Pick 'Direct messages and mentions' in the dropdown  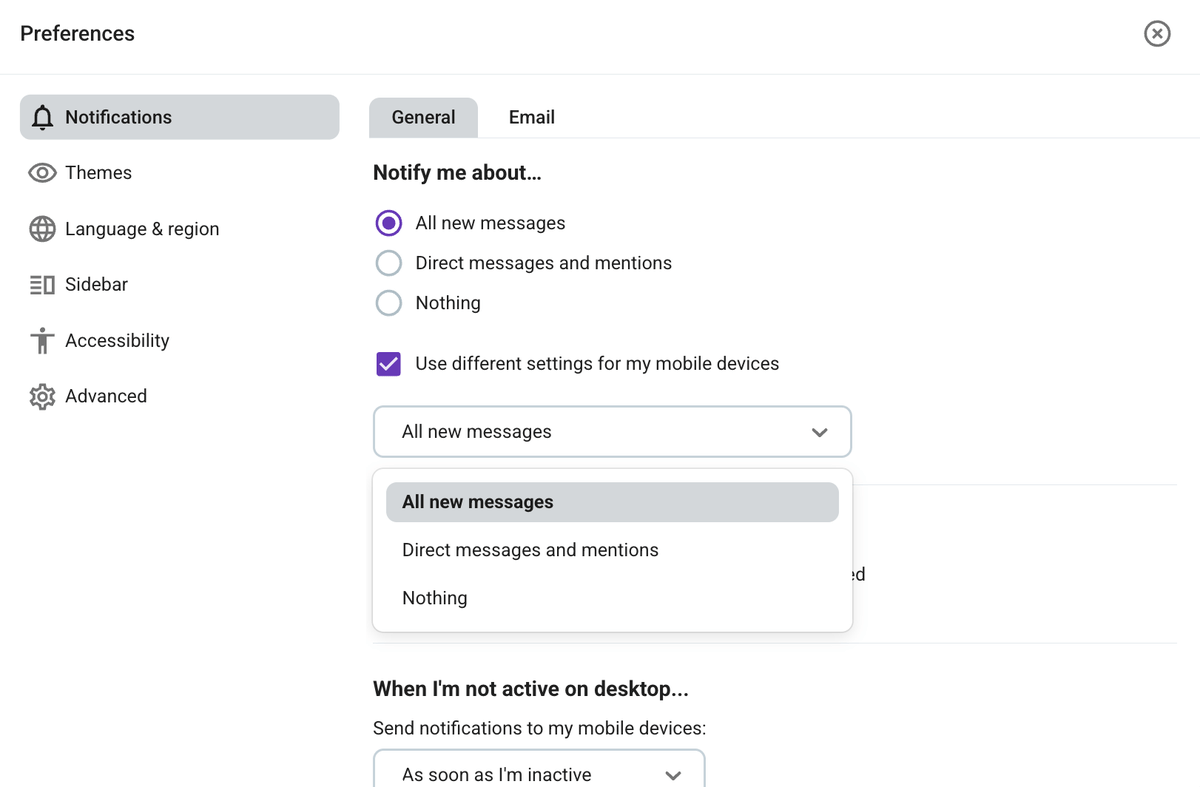530,549
